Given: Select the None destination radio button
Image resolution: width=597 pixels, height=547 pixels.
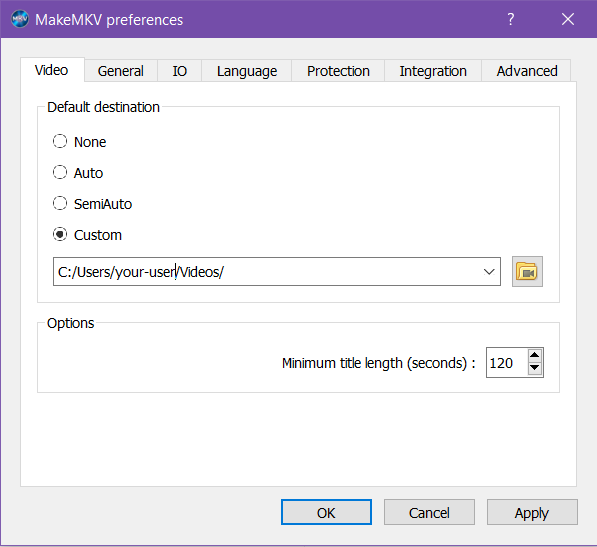Looking at the screenshot, I should [x=60, y=142].
